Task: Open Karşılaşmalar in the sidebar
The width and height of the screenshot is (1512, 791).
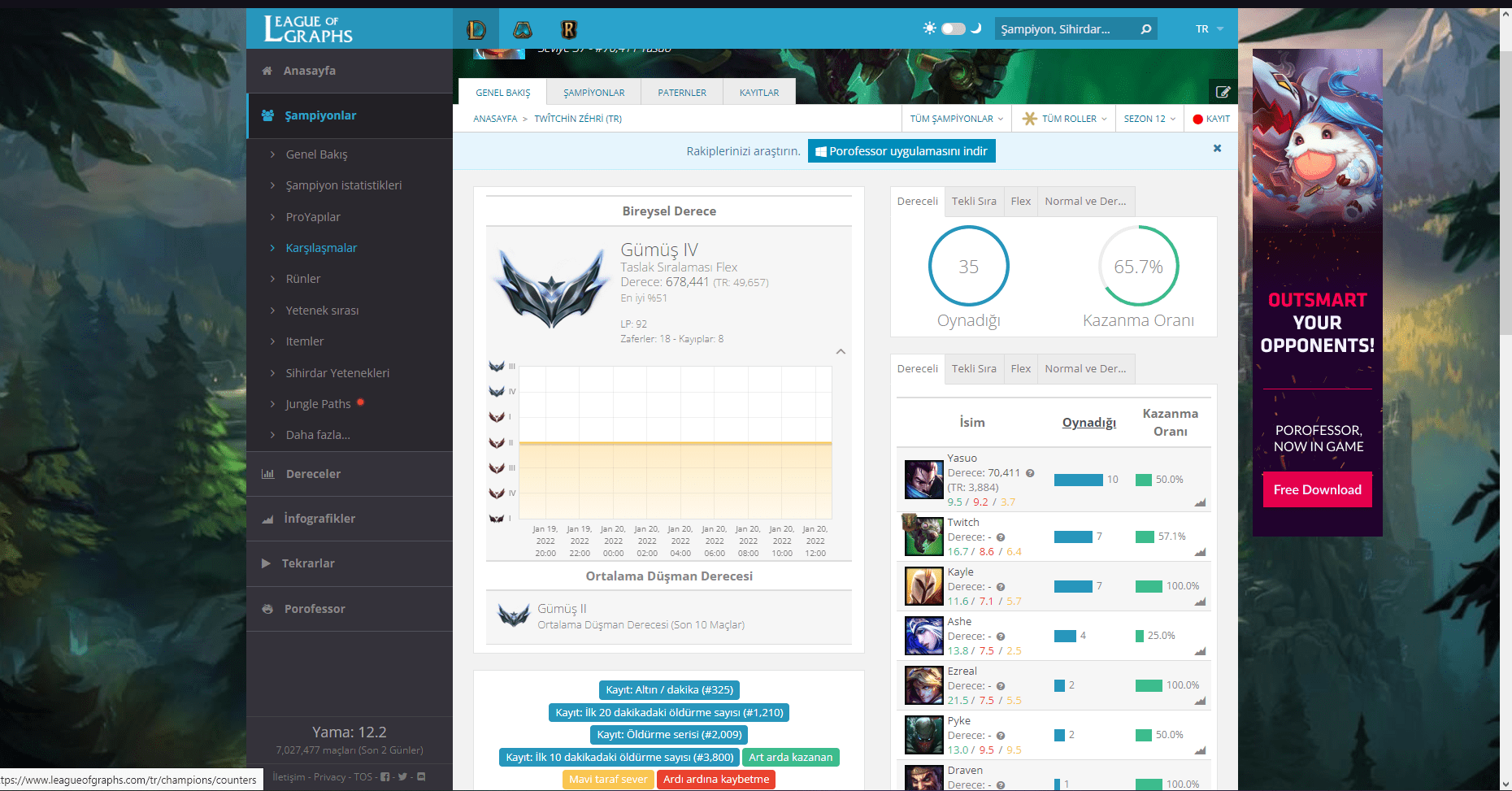Action: [x=321, y=248]
